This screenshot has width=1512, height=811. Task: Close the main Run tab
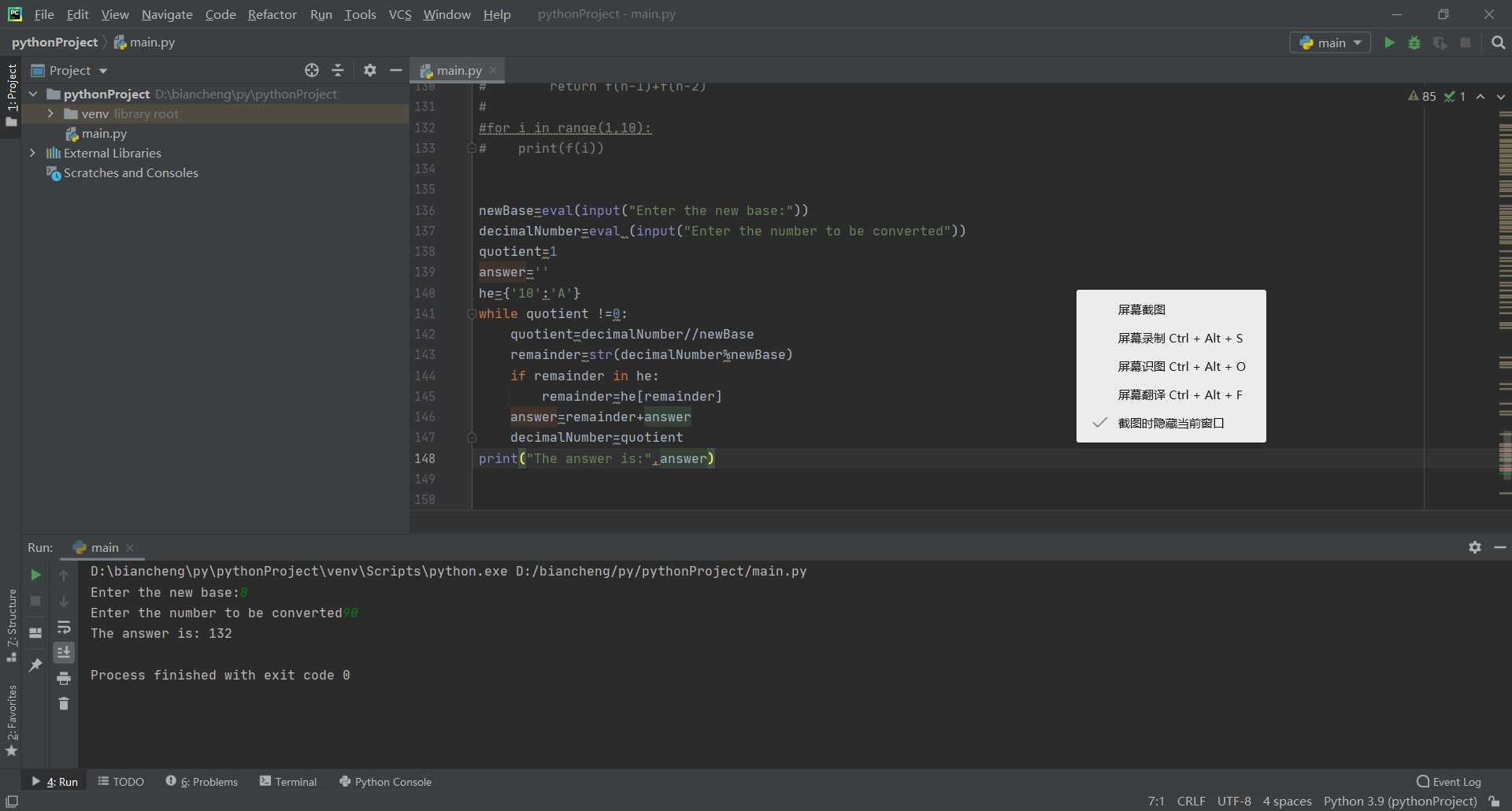130,547
